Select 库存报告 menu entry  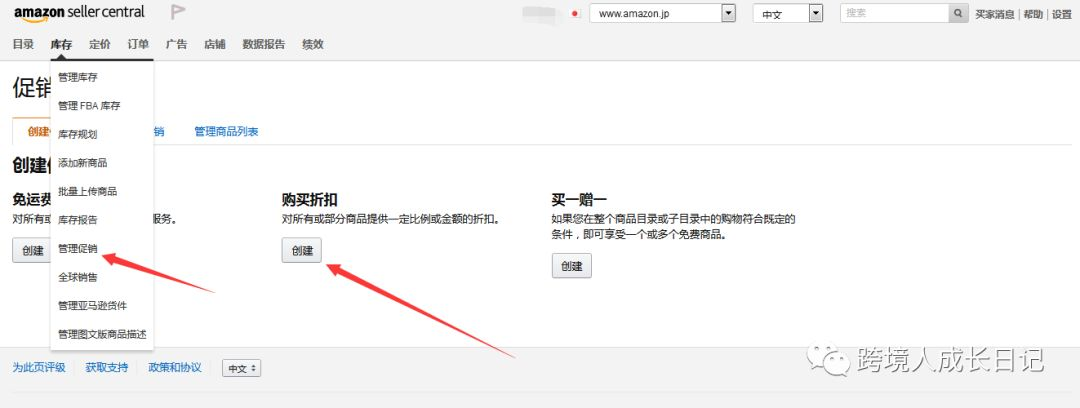point(78,220)
